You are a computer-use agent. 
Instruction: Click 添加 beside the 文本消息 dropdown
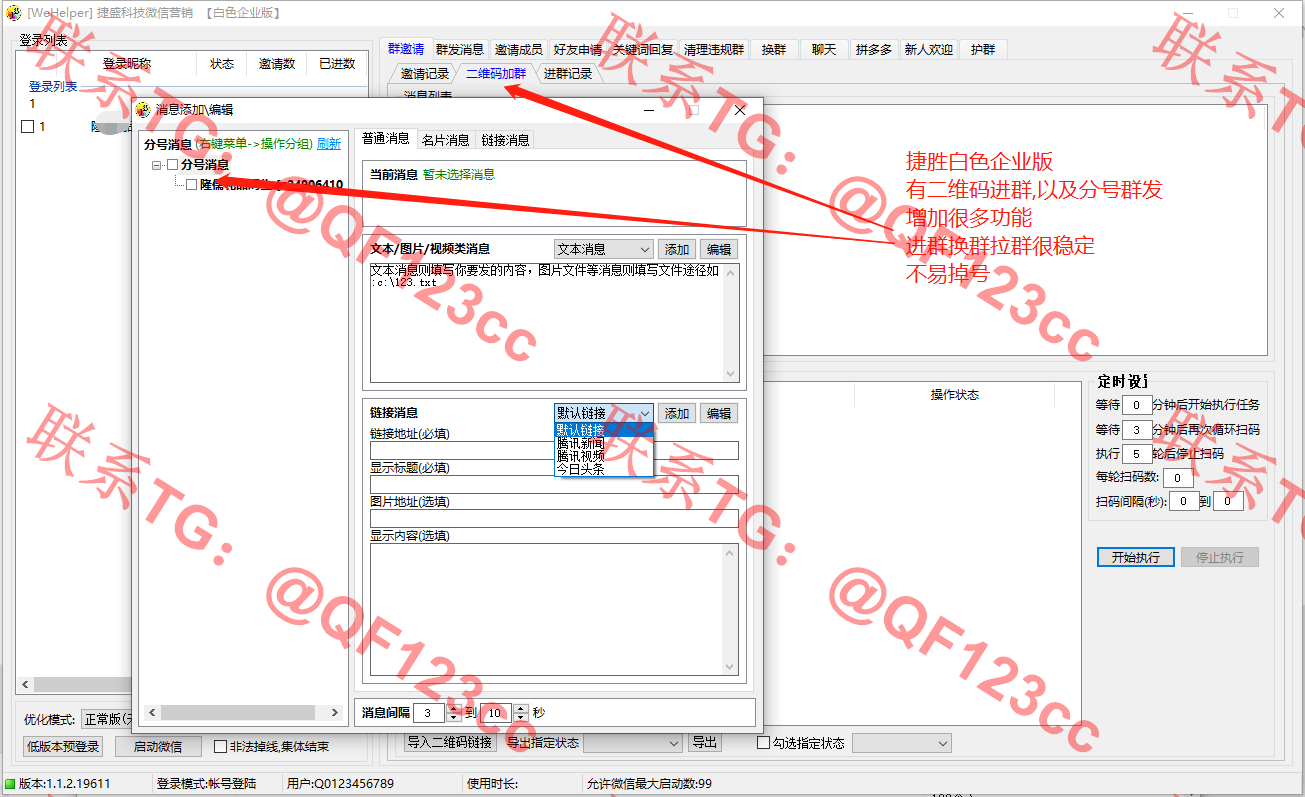(x=677, y=250)
